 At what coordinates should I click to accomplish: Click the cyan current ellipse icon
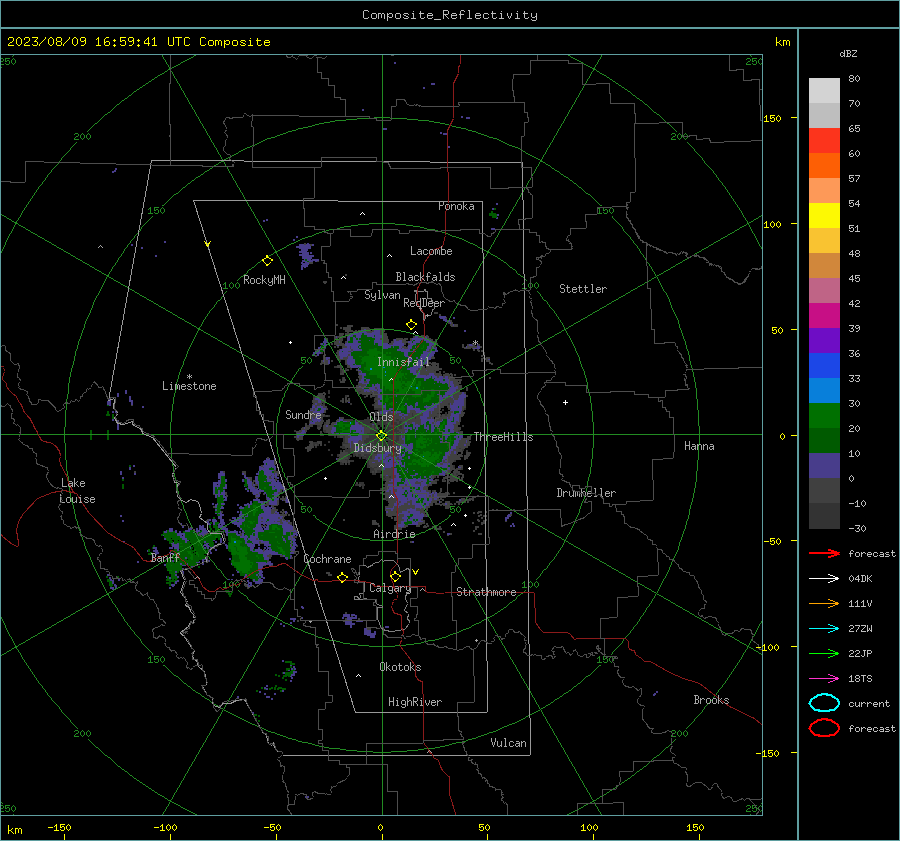click(824, 703)
